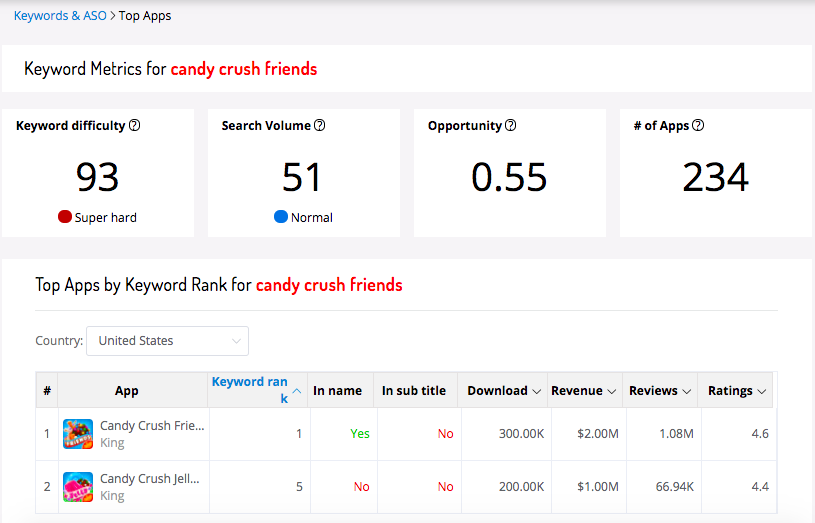The image size is (815, 523).
Task: Select the blue Normal indicator dot
Action: tap(281, 216)
